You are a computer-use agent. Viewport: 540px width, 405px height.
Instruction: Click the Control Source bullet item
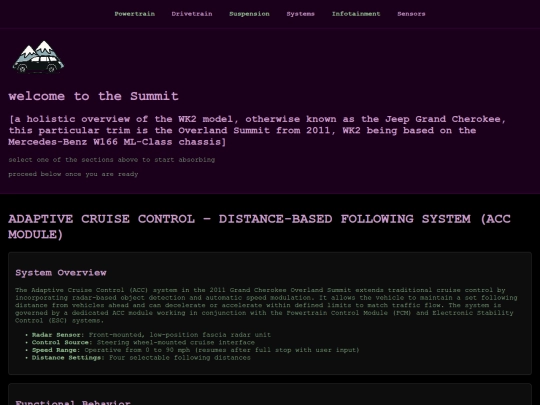(x=143, y=342)
